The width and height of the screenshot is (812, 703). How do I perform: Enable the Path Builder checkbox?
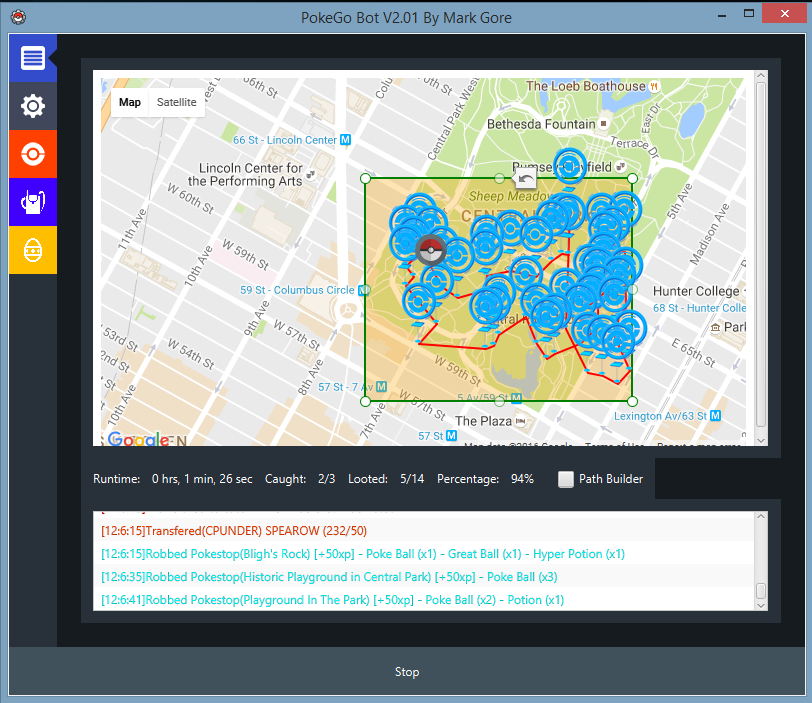[566, 479]
